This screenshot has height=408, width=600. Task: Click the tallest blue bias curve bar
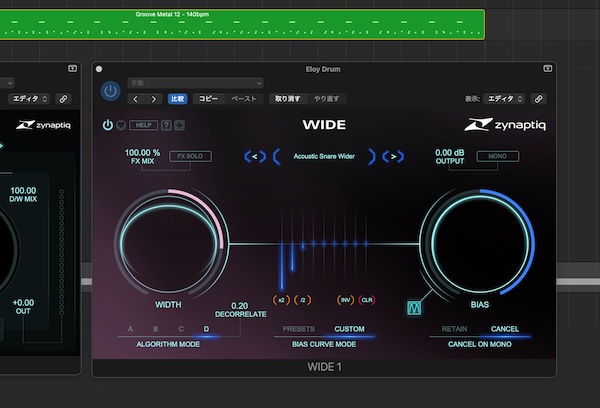[282, 266]
